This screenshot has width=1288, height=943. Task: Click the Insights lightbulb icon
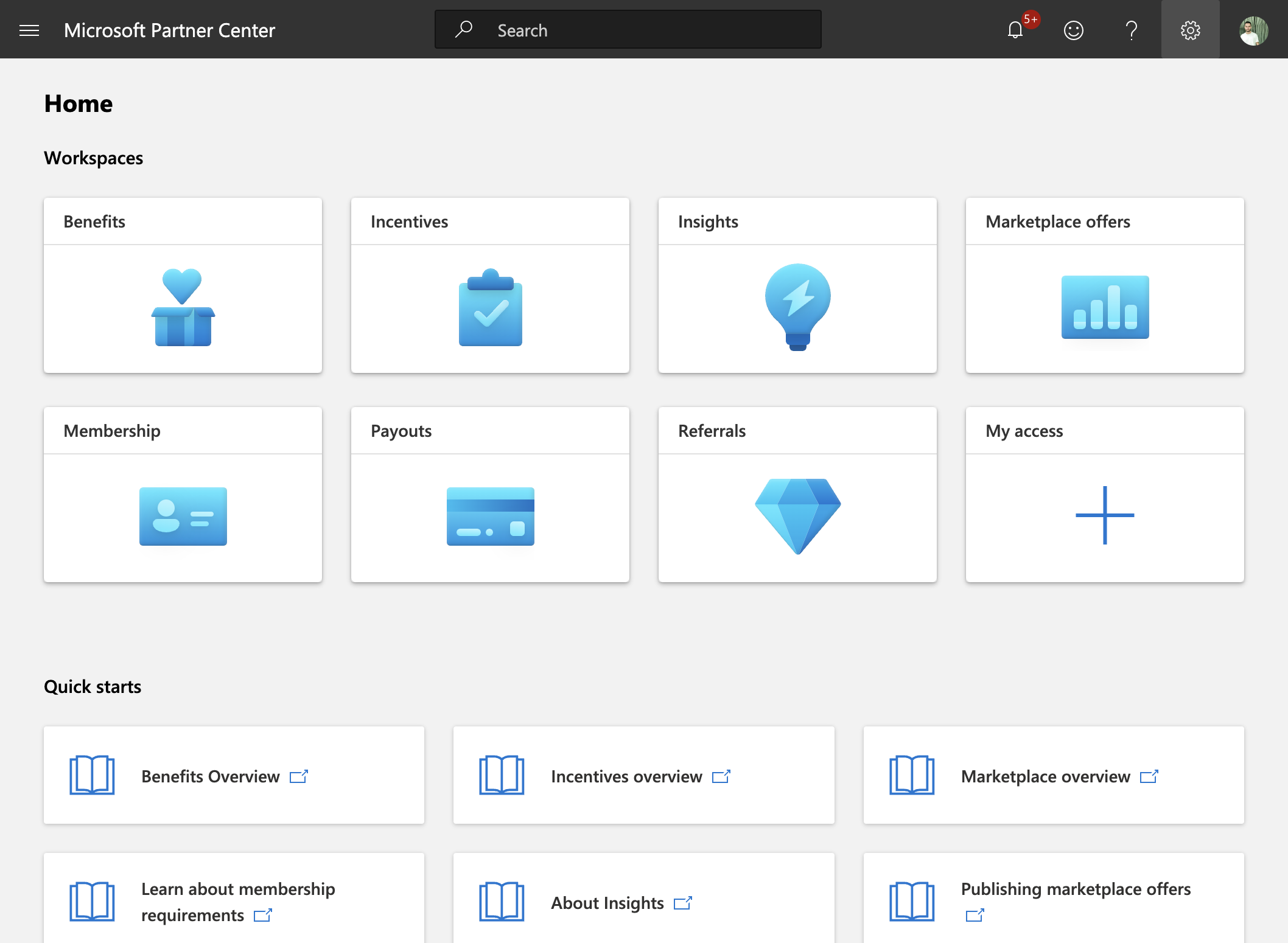797,307
